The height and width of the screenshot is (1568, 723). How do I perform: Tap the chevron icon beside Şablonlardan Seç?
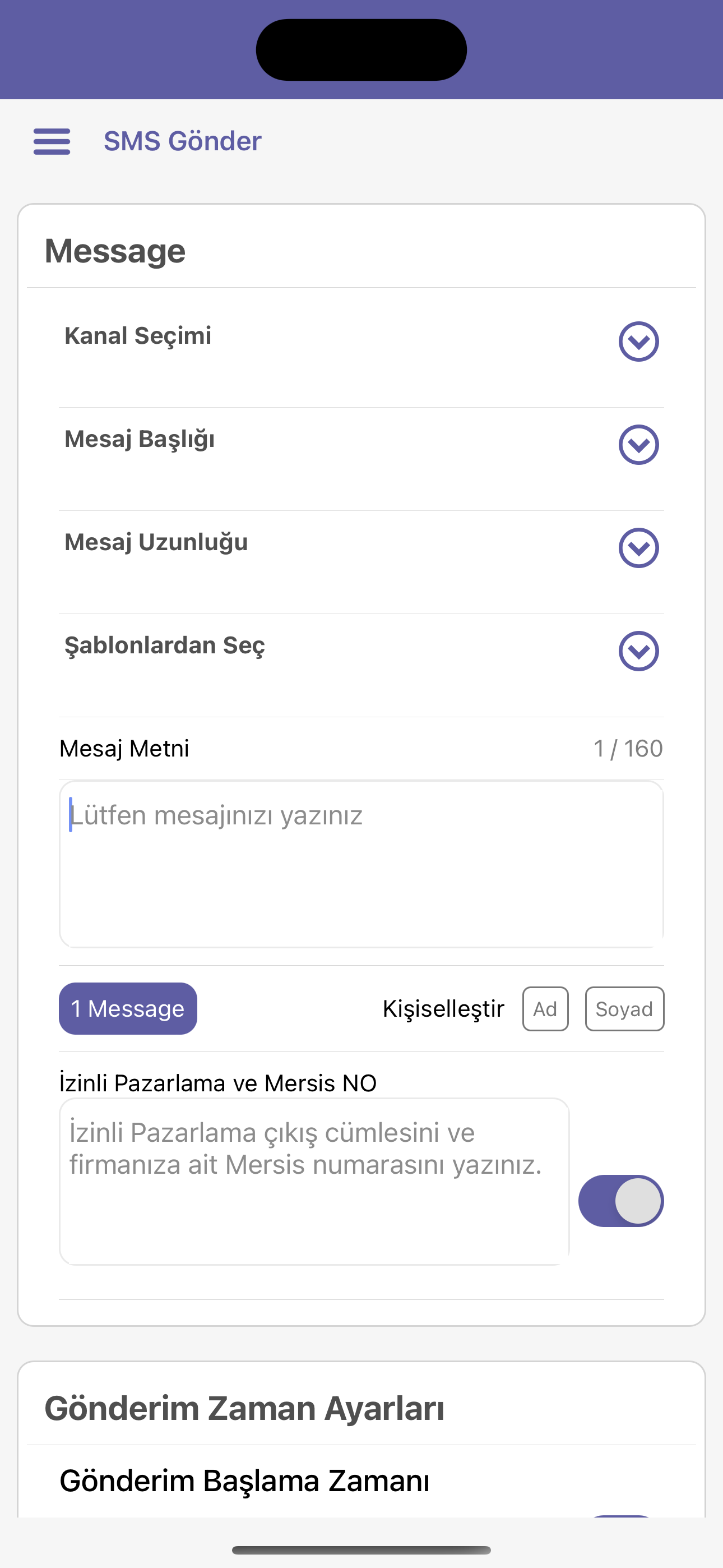(638, 651)
